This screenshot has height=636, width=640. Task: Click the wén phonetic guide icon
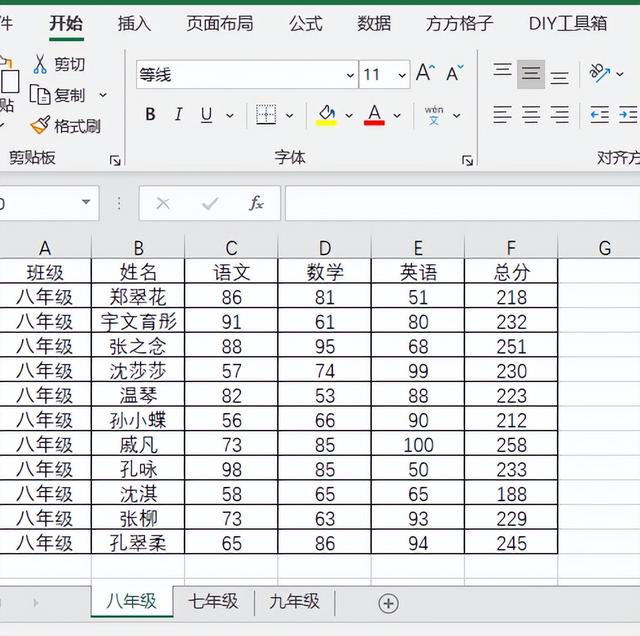pyautogui.click(x=434, y=115)
